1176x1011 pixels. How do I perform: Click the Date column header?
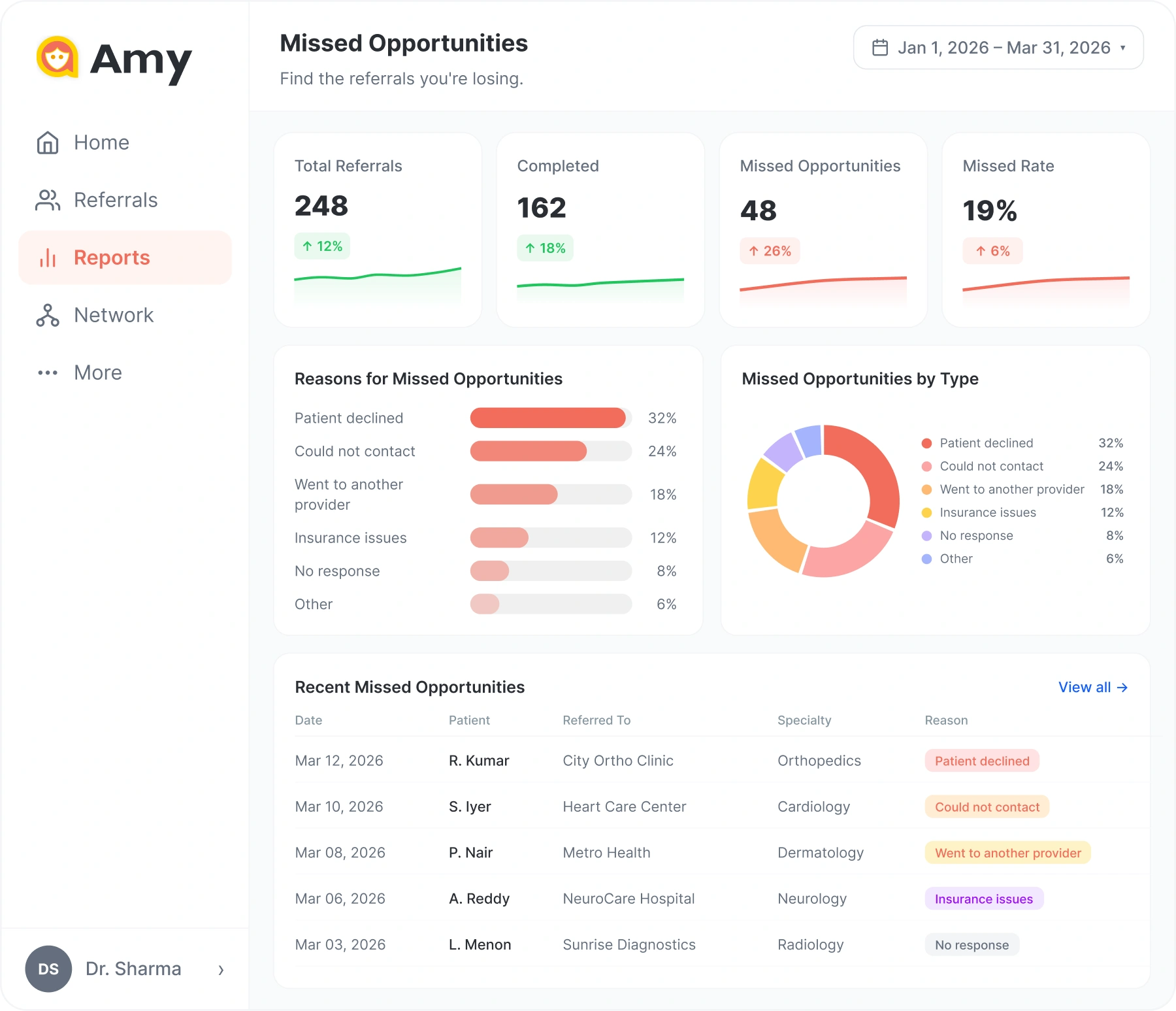pos(308,720)
